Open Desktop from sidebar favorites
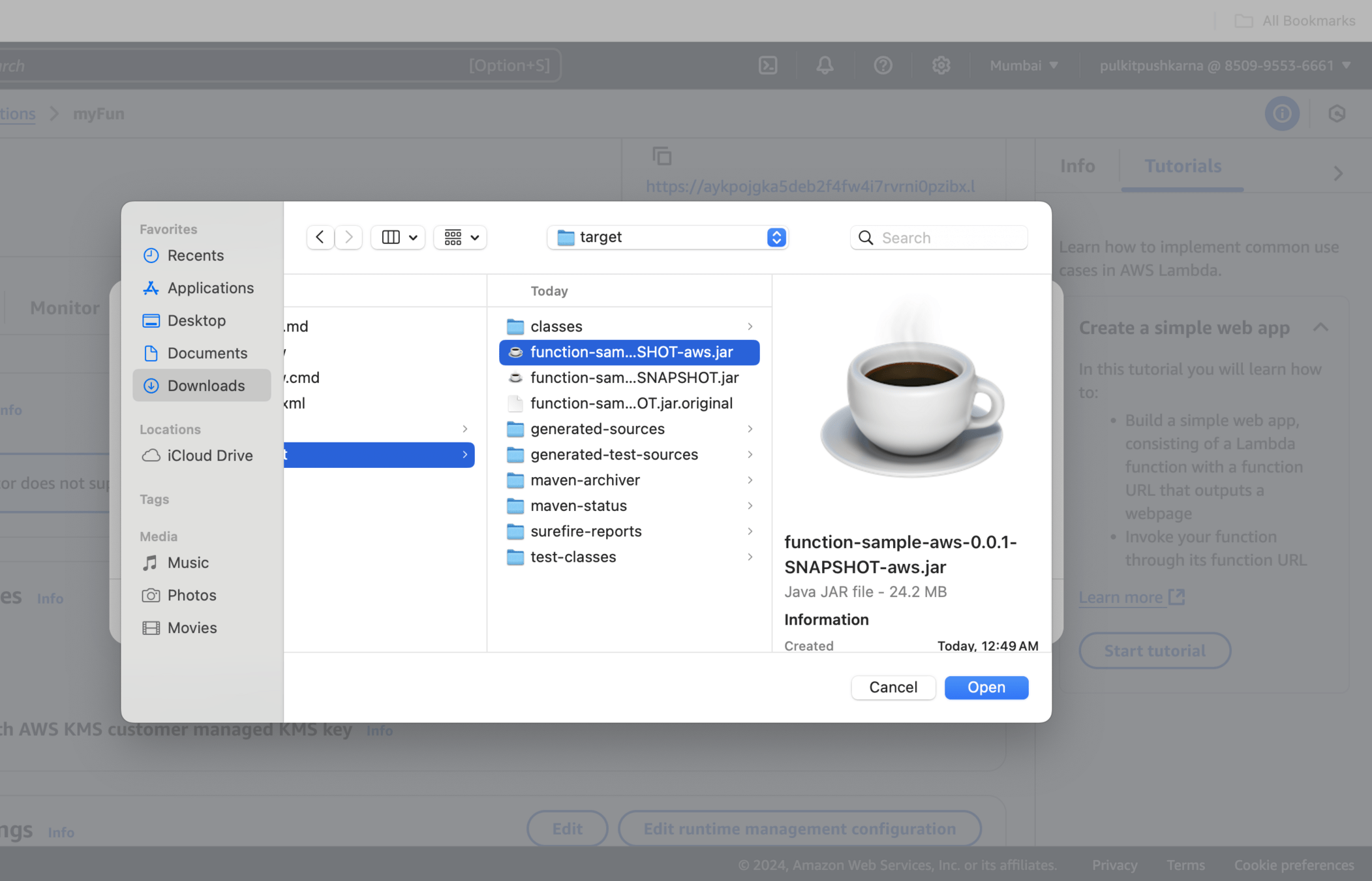The height and width of the screenshot is (881, 1372). [196, 320]
